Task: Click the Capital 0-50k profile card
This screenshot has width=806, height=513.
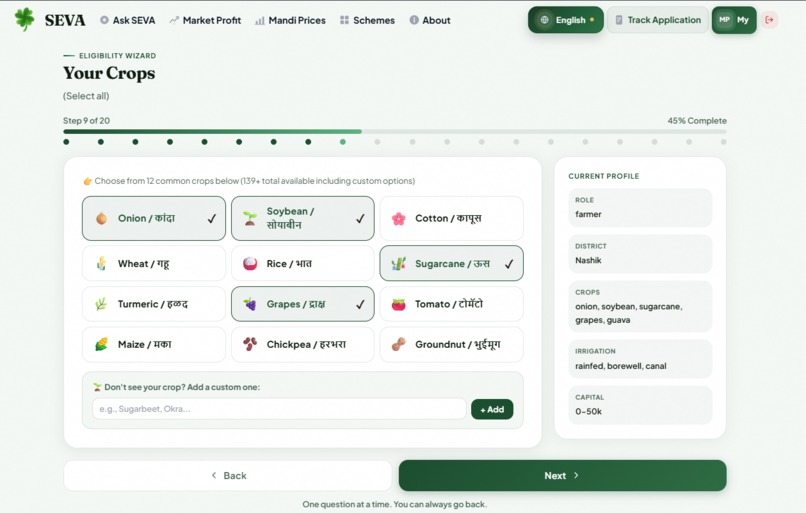Action: pos(640,405)
